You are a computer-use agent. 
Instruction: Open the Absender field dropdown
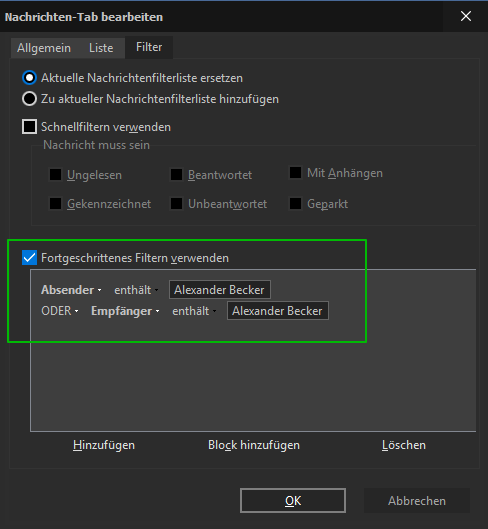click(71, 290)
